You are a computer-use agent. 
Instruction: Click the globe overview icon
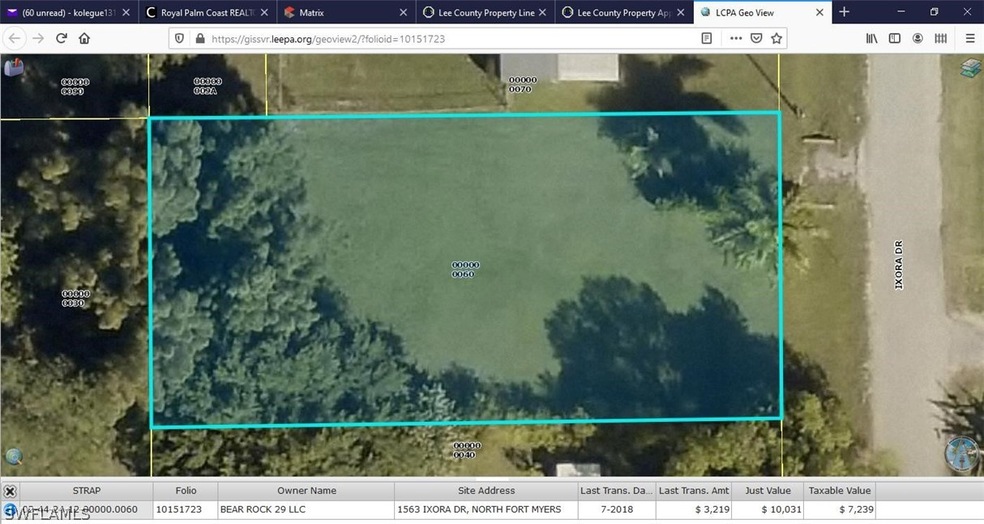tap(962, 454)
